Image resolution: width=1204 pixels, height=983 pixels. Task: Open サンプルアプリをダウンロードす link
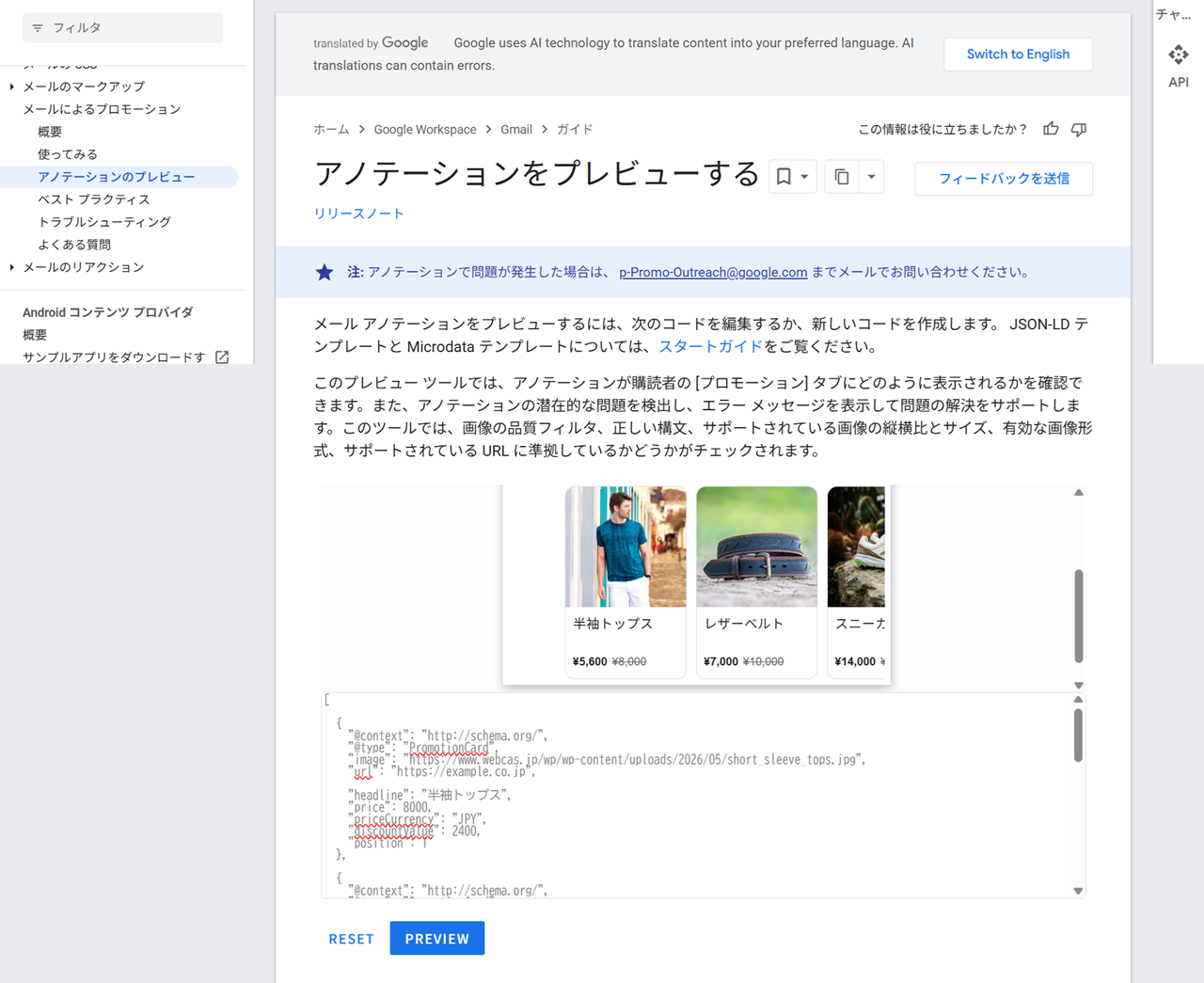click(x=114, y=357)
